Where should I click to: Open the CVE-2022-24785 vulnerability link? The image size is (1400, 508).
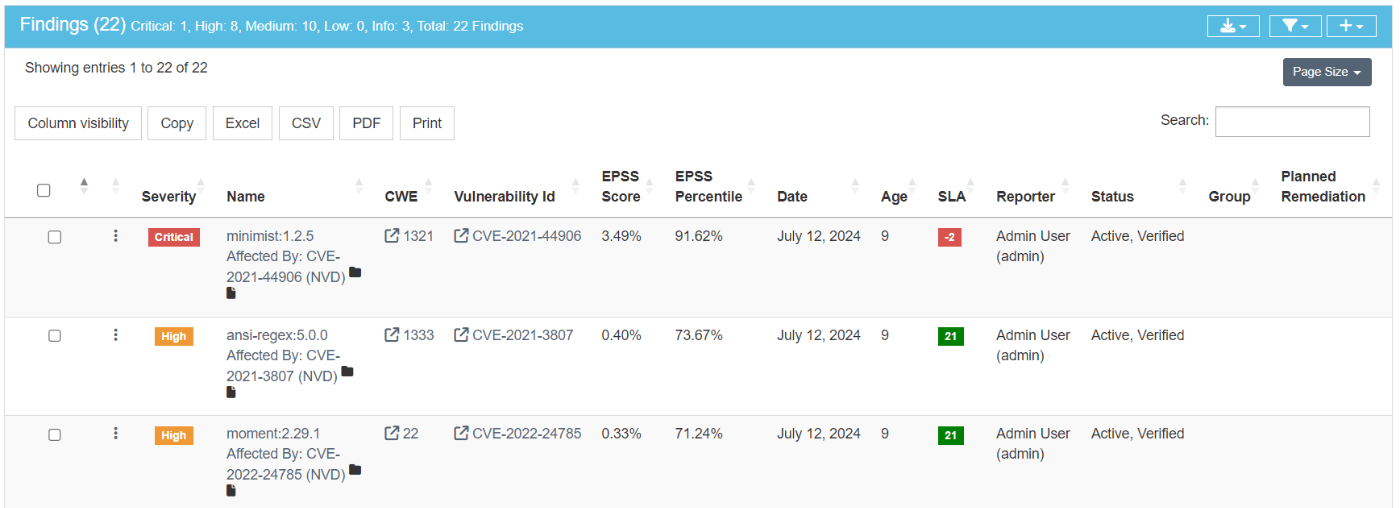coord(526,433)
